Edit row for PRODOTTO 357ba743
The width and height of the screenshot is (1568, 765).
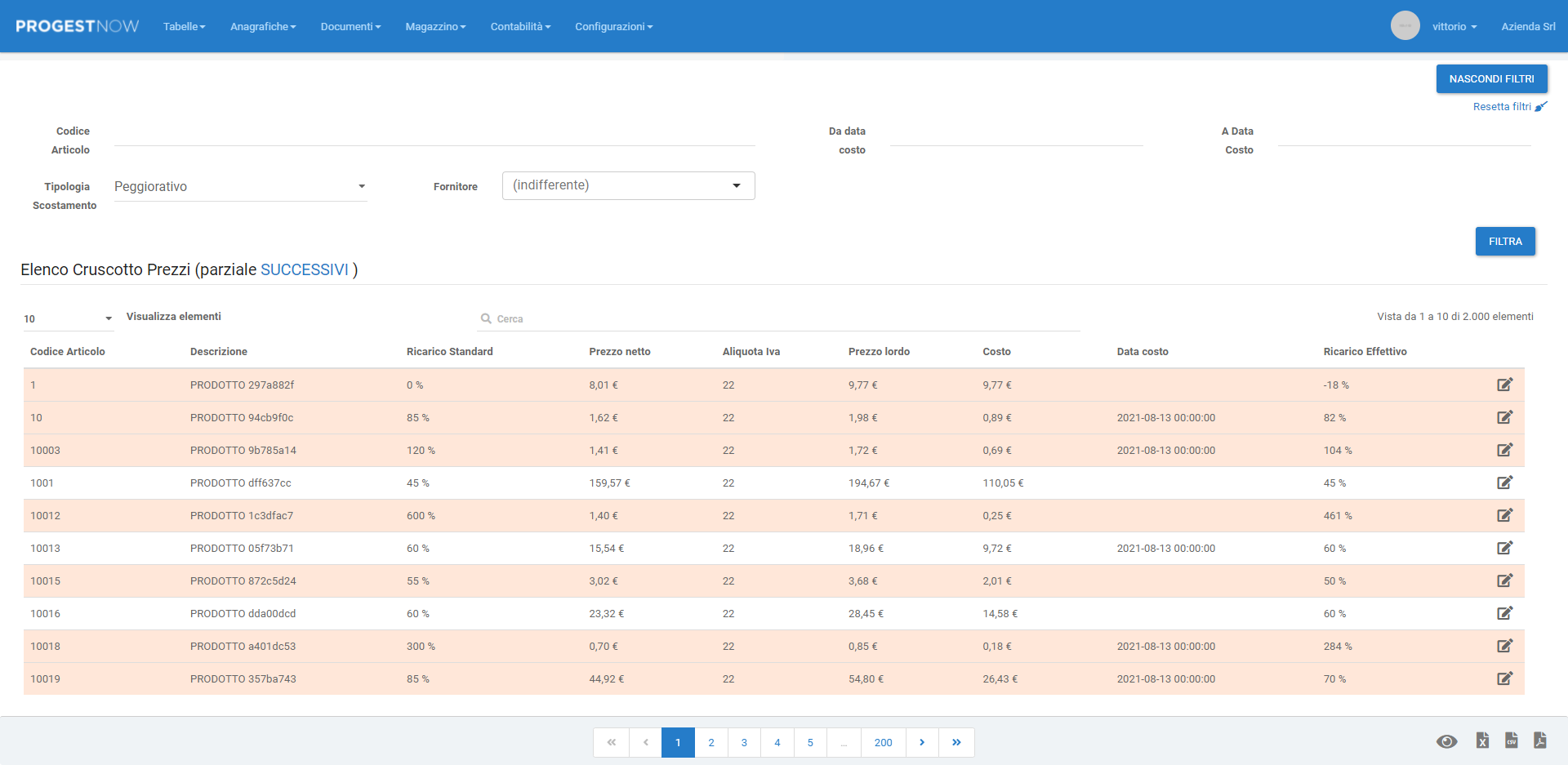(1504, 678)
